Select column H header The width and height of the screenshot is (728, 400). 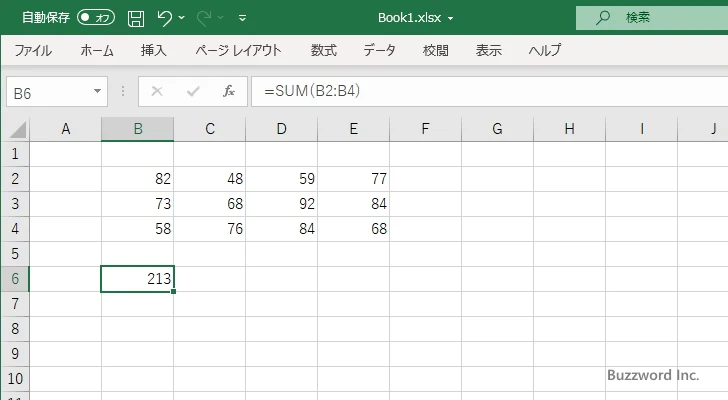tap(570, 129)
